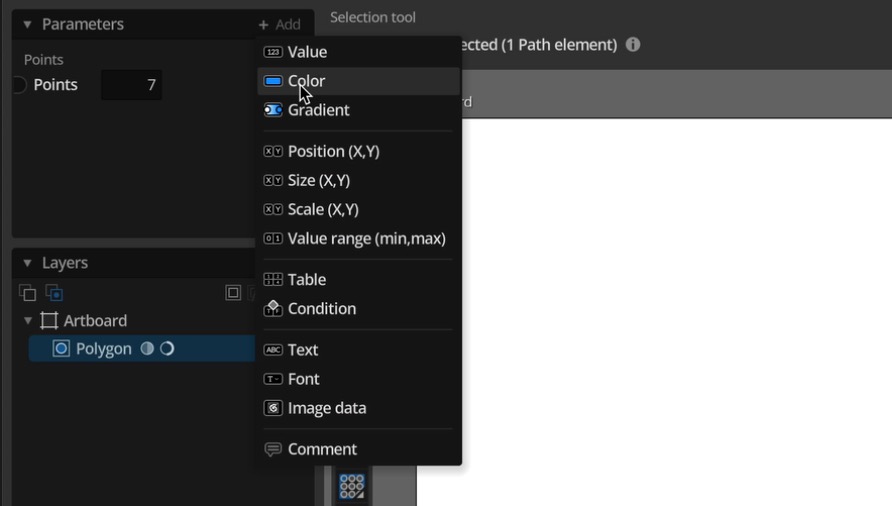Viewport: 892px width, 506px height.
Task: Click the Condition icon in menu
Action: pyautogui.click(x=272, y=309)
